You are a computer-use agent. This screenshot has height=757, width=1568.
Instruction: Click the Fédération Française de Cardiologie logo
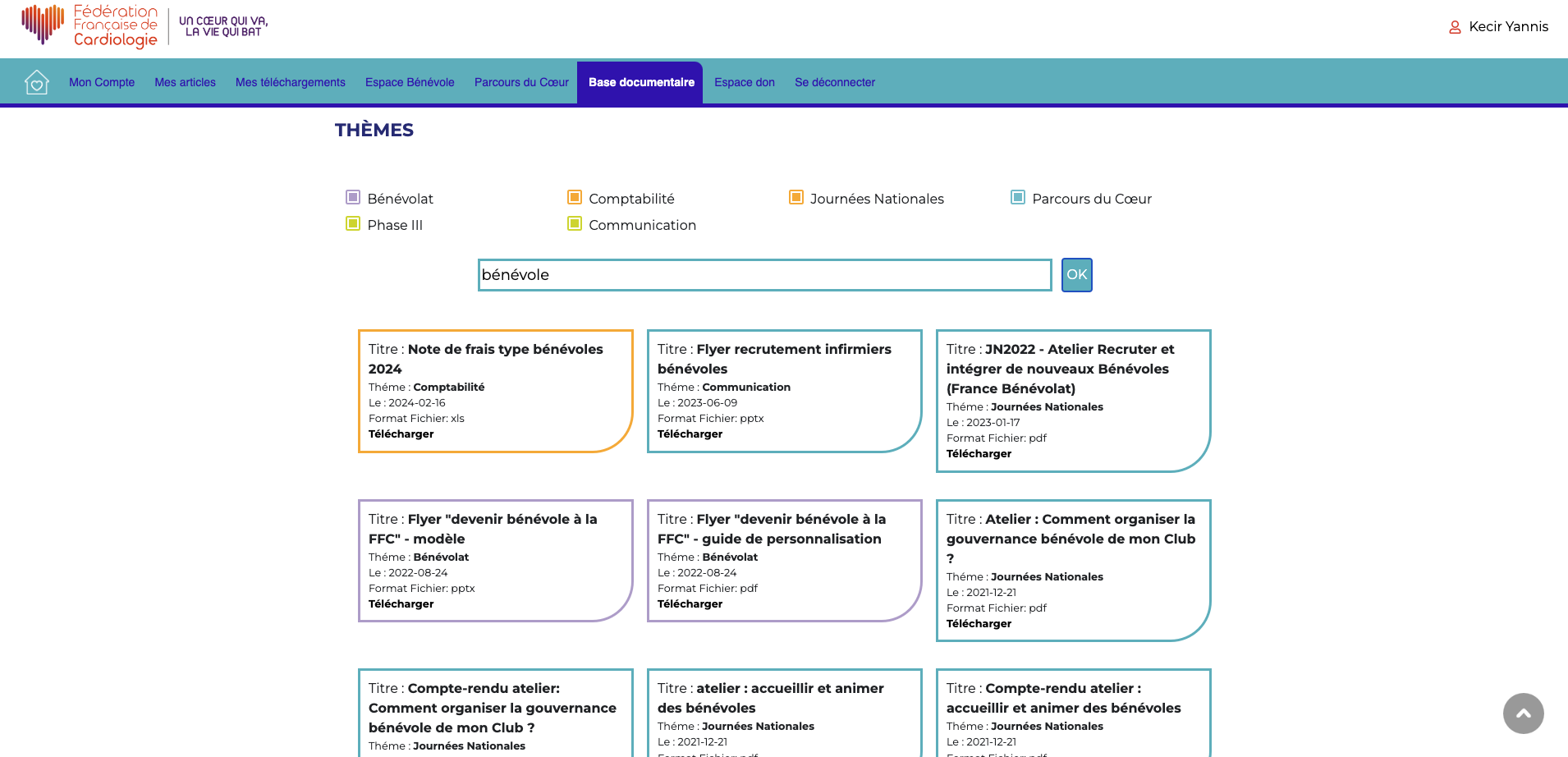(90, 25)
